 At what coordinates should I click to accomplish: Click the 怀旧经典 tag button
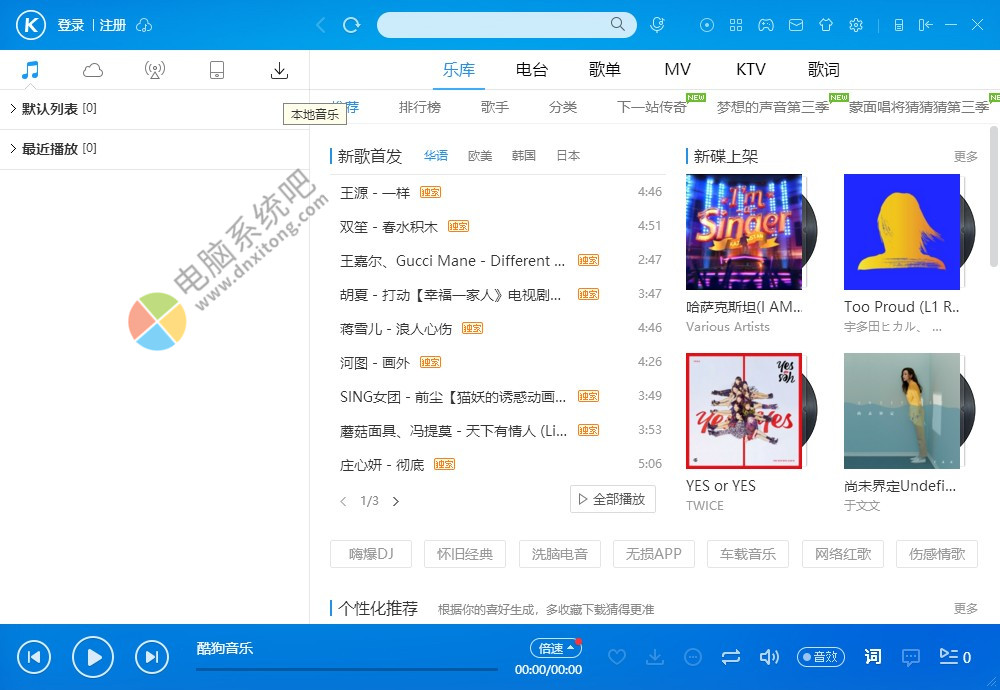pos(465,554)
